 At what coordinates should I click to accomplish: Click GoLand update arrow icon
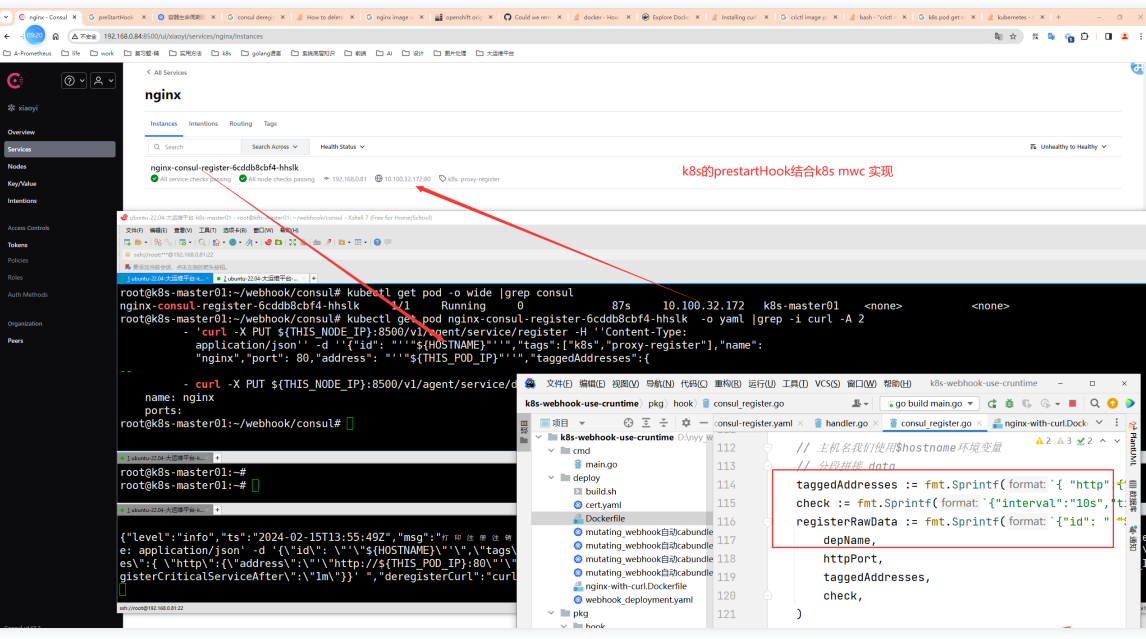point(1112,404)
